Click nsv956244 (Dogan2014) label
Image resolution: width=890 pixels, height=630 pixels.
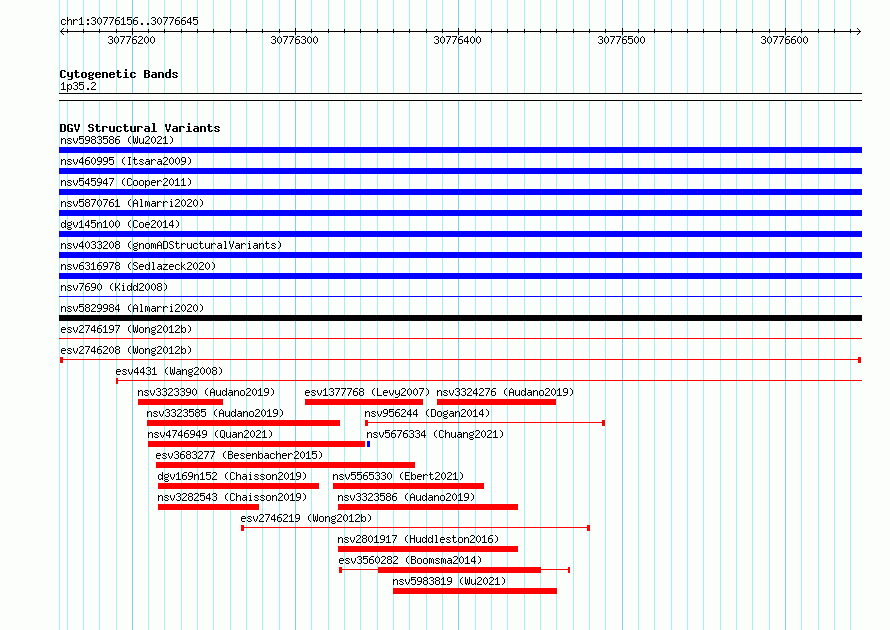tap(427, 413)
